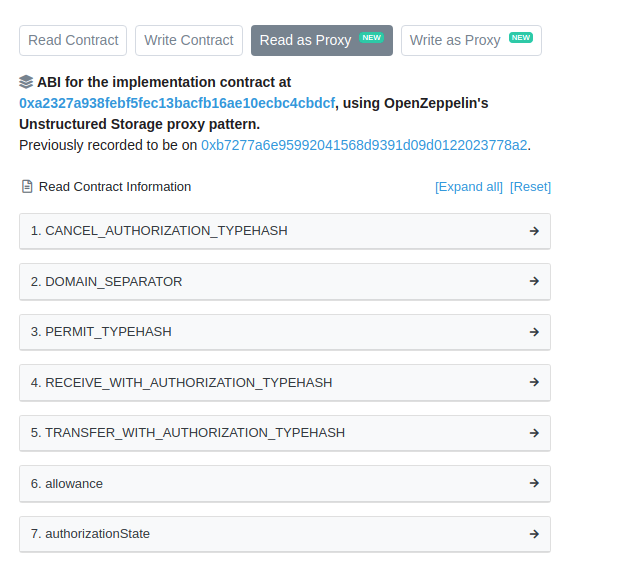Expand the 5. TRANSFER_WITH_AUTHORIZATION_TYPEHASH section
This screenshot has height=570, width=634.
285,433
